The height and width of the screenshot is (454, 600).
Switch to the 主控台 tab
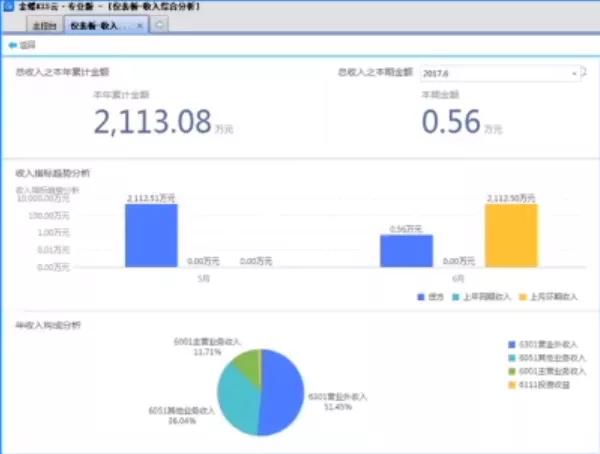click(44, 26)
